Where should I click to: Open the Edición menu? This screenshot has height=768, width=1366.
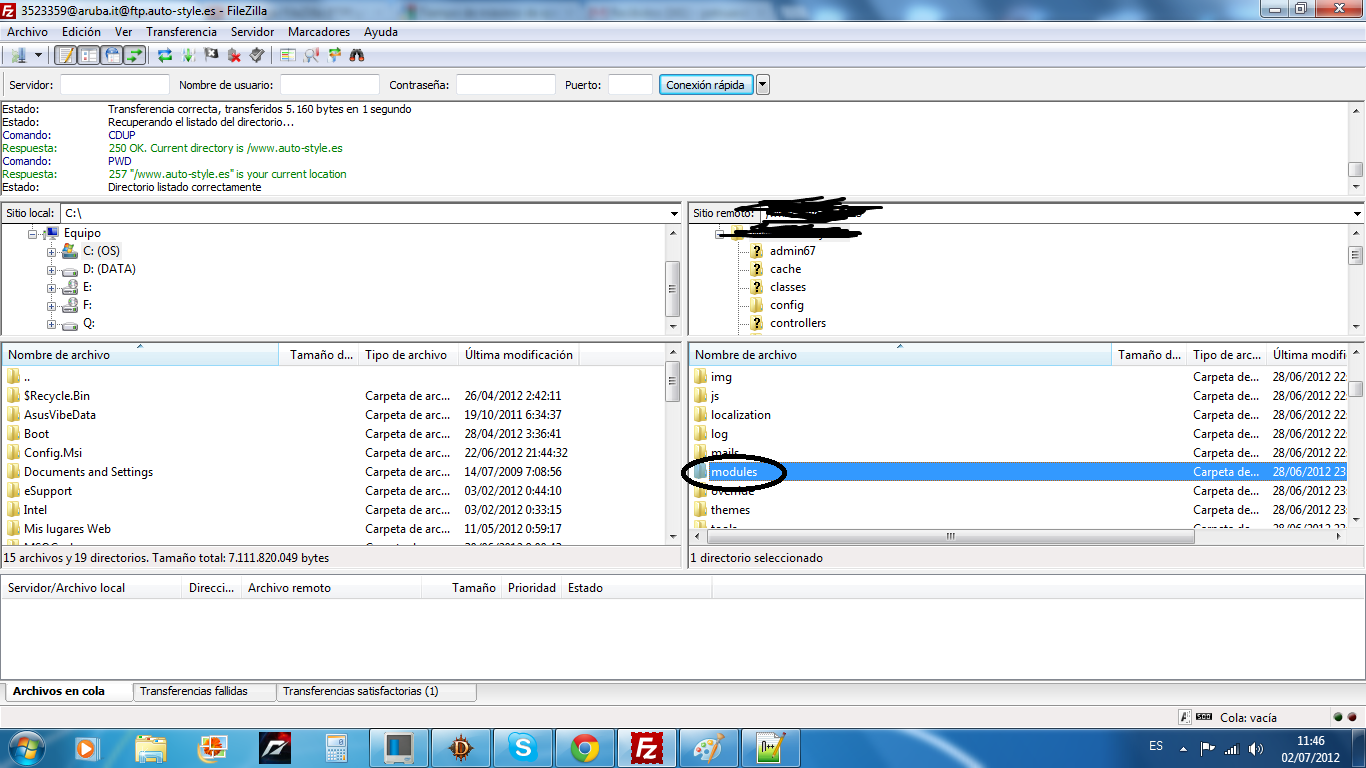pyautogui.click(x=81, y=32)
